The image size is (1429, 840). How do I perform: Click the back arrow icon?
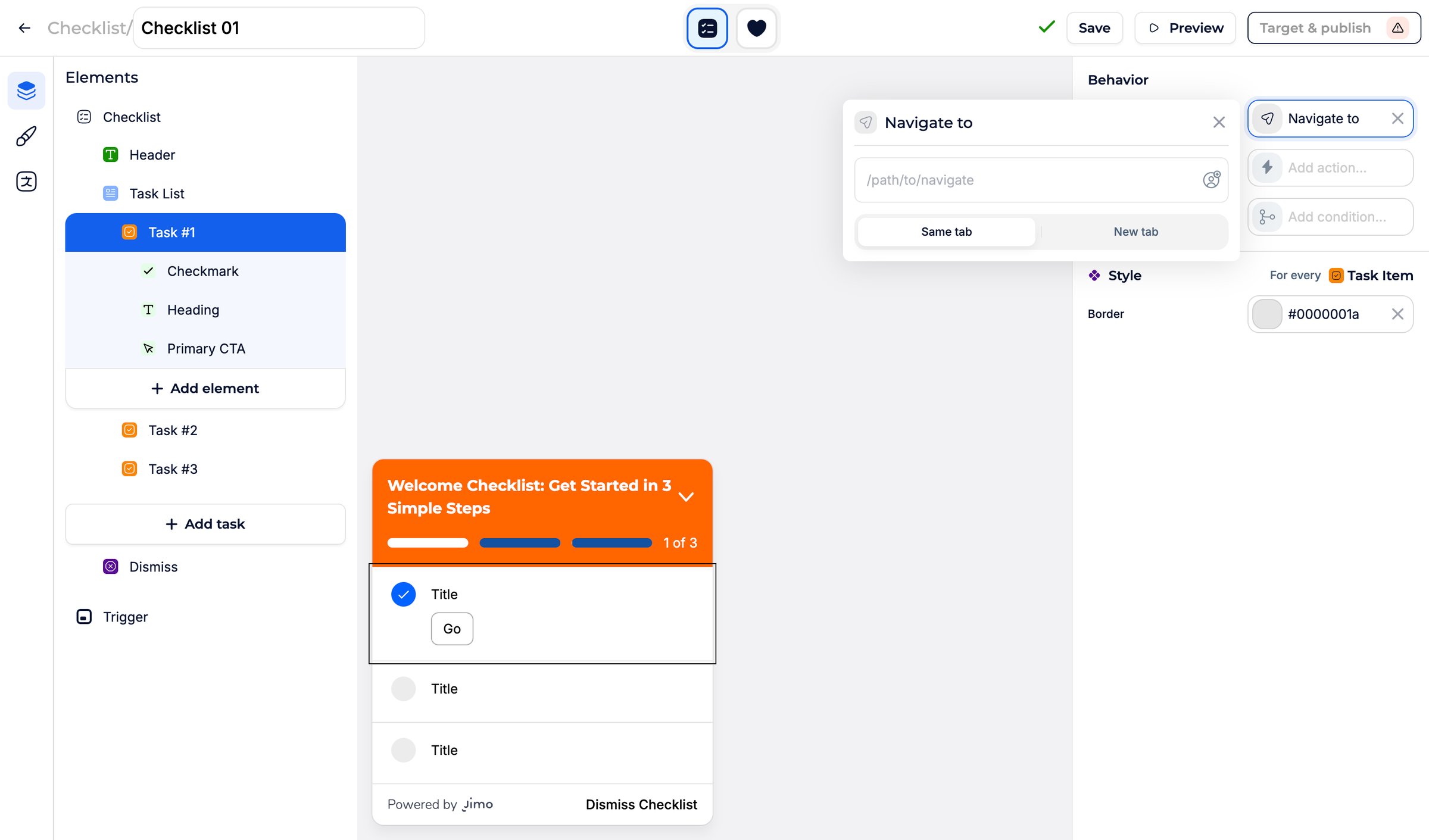tap(24, 28)
